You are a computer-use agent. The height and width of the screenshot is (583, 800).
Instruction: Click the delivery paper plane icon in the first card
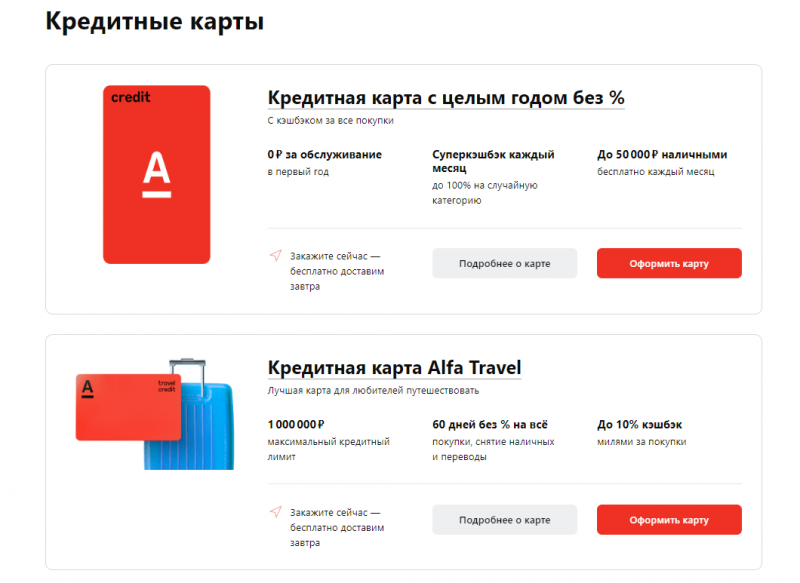pos(275,256)
